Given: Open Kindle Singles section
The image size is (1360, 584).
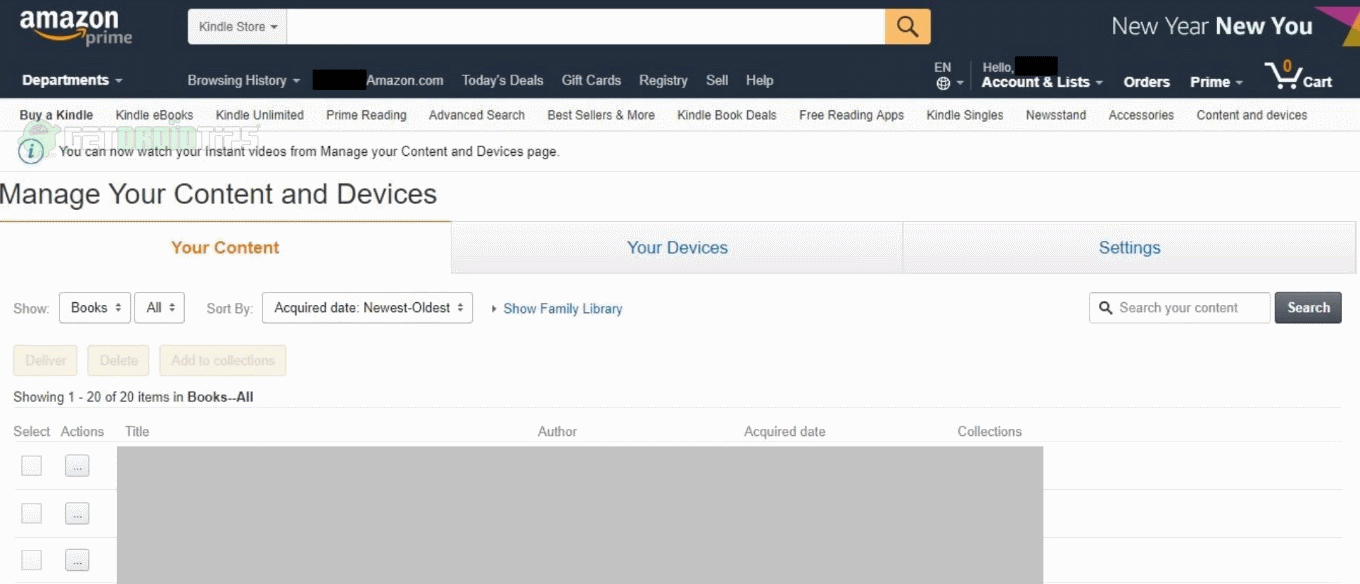Looking at the screenshot, I should (965, 115).
